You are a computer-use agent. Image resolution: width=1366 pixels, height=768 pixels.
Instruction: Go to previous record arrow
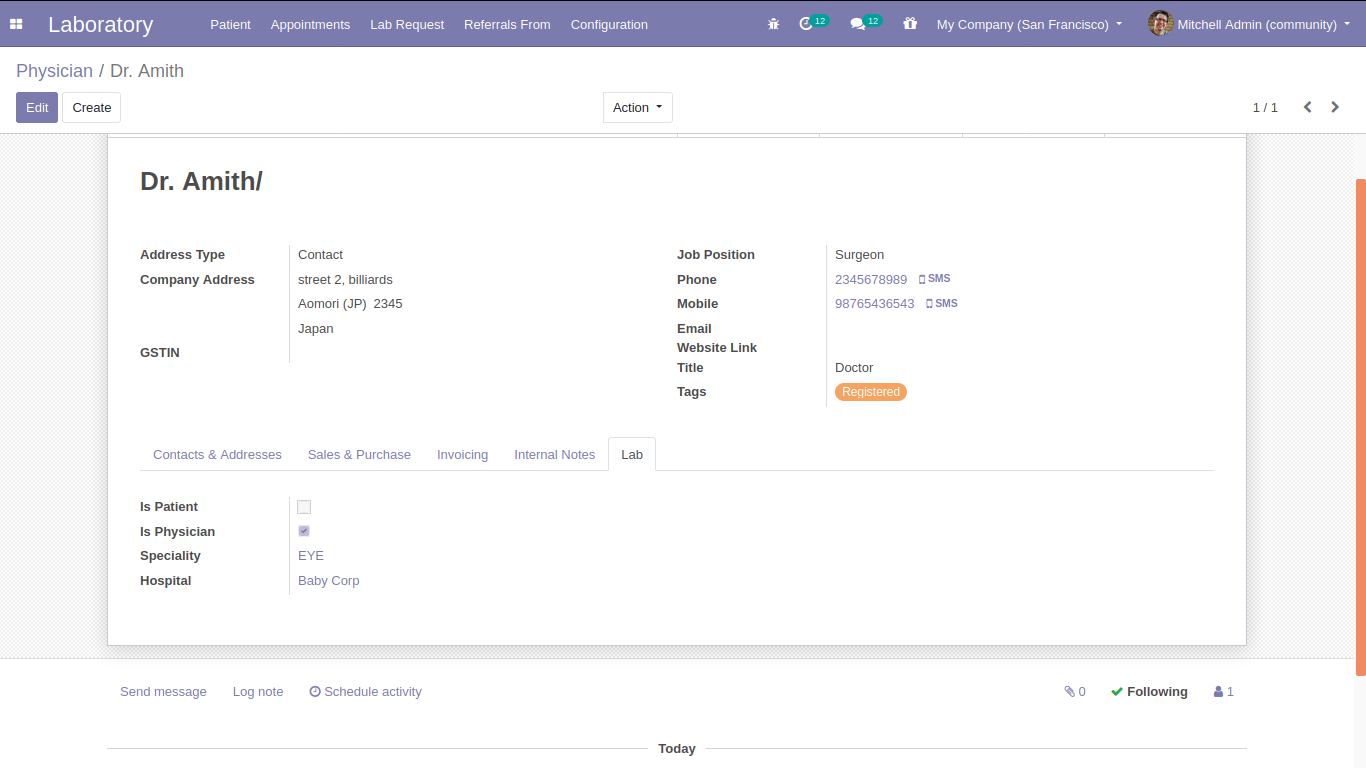(x=1307, y=107)
